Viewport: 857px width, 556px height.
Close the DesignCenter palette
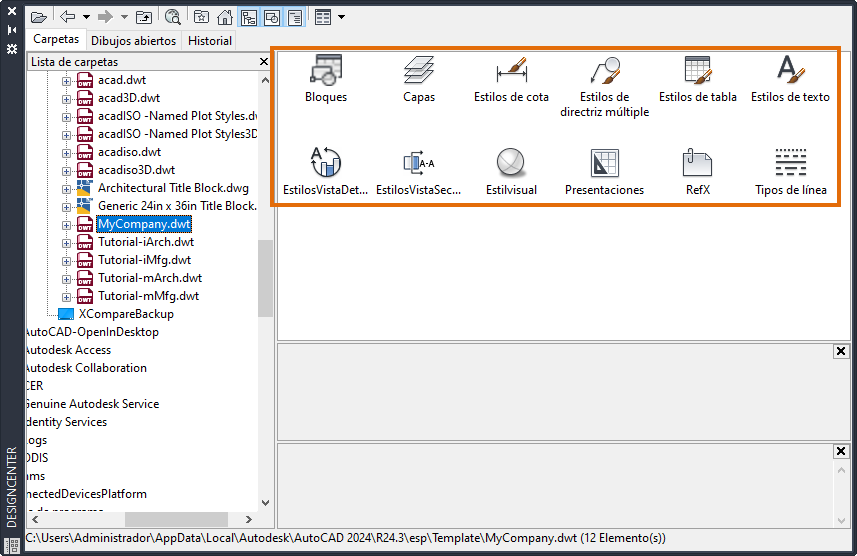[x=11, y=11]
